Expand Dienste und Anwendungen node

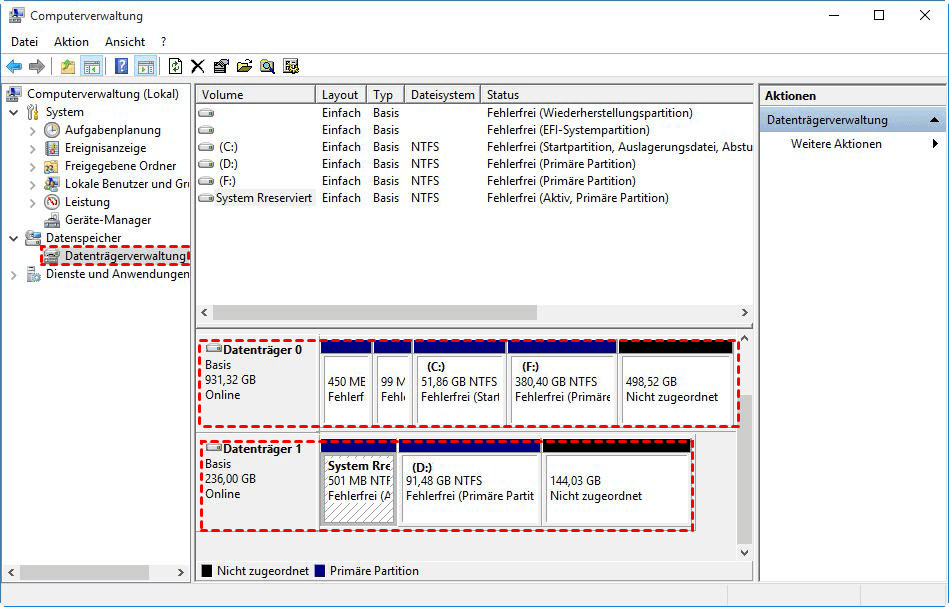(14, 274)
